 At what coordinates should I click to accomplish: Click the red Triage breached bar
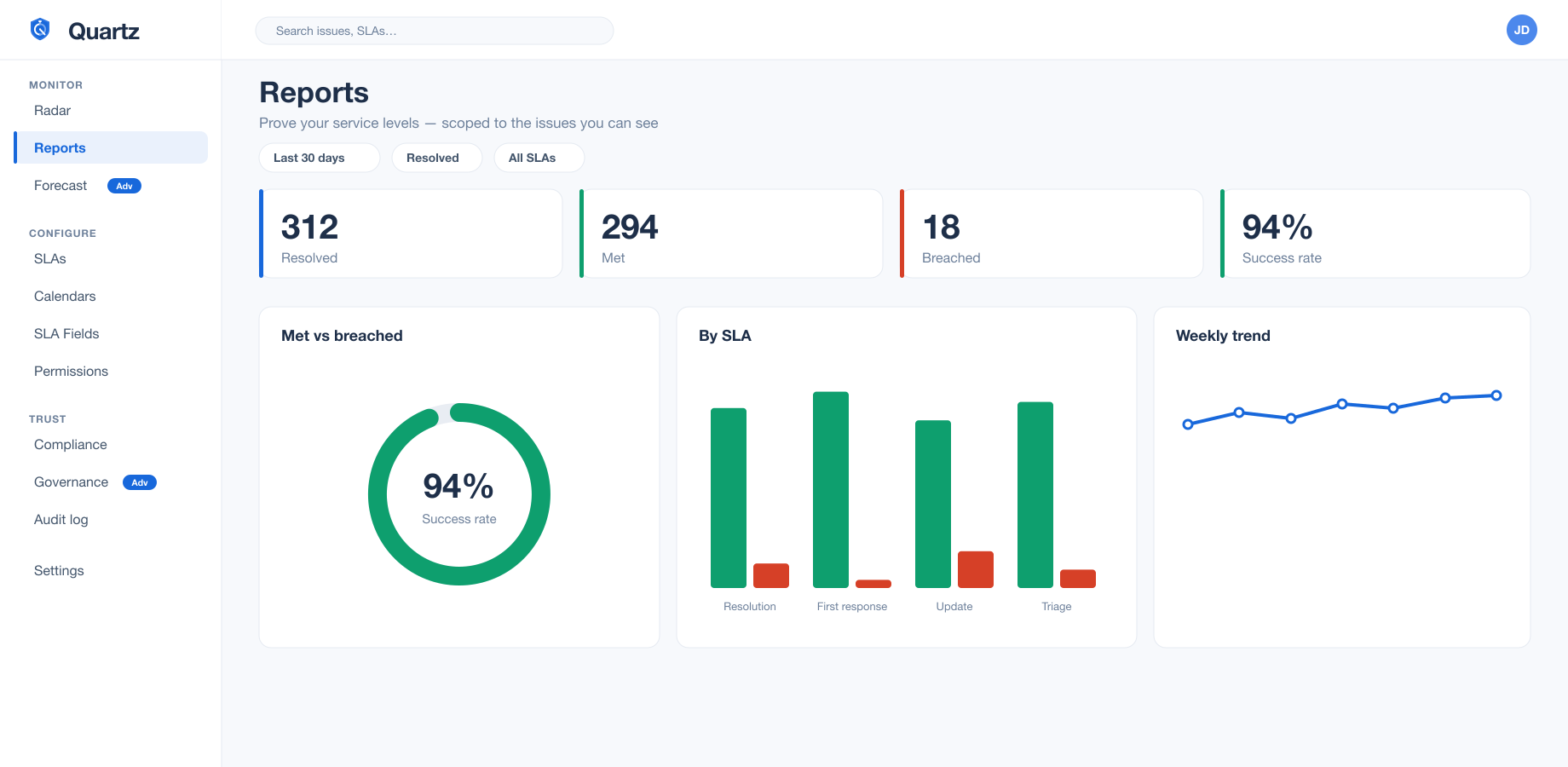pos(1078,579)
